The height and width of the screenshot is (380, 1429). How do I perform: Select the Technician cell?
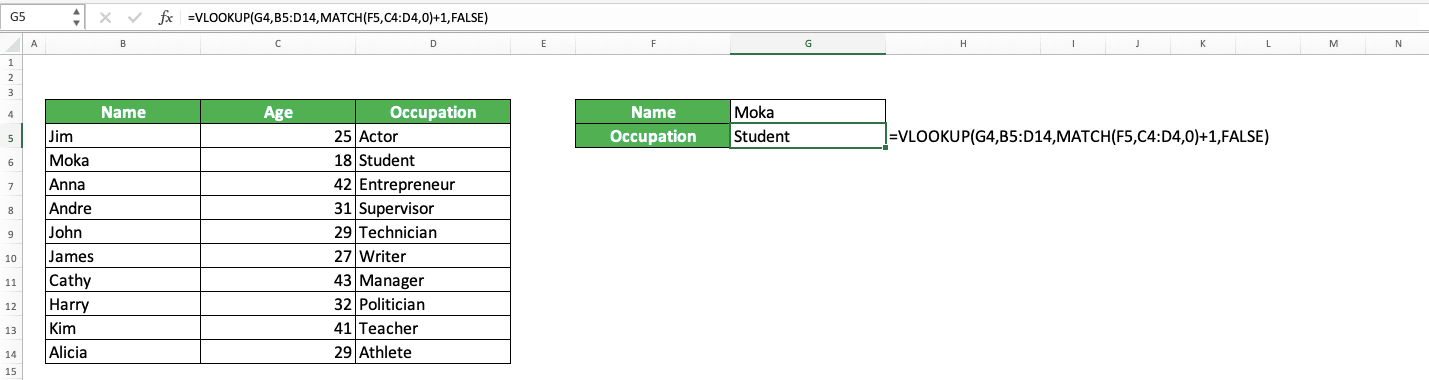pos(432,232)
